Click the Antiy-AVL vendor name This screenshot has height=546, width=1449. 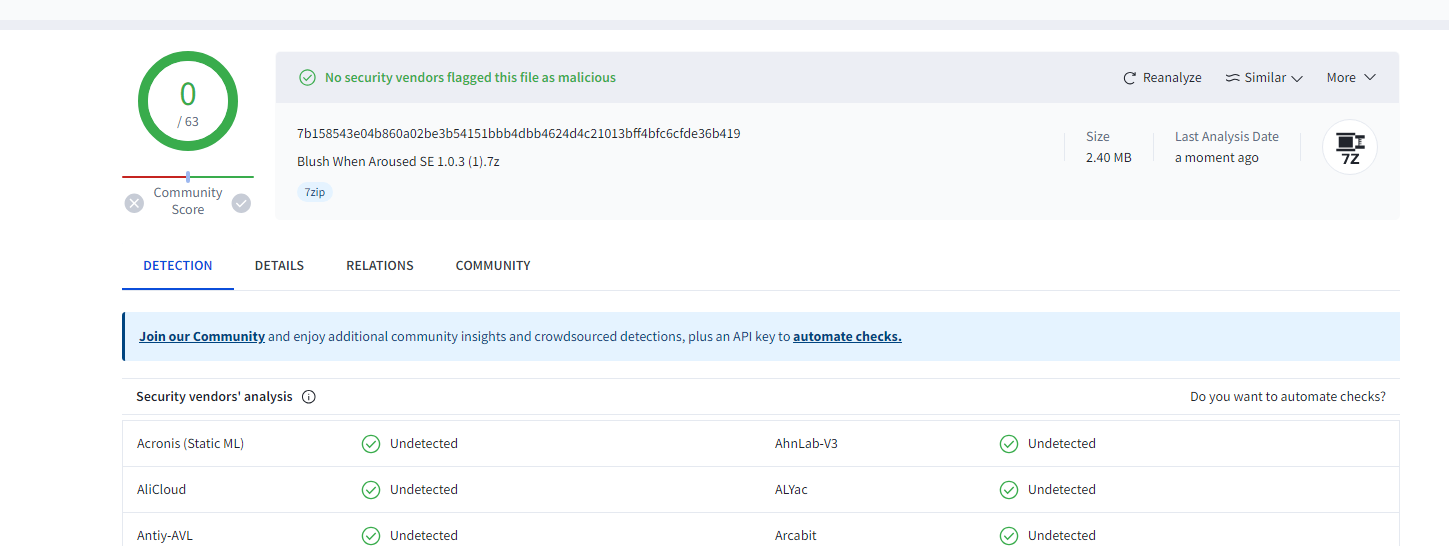click(165, 536)
